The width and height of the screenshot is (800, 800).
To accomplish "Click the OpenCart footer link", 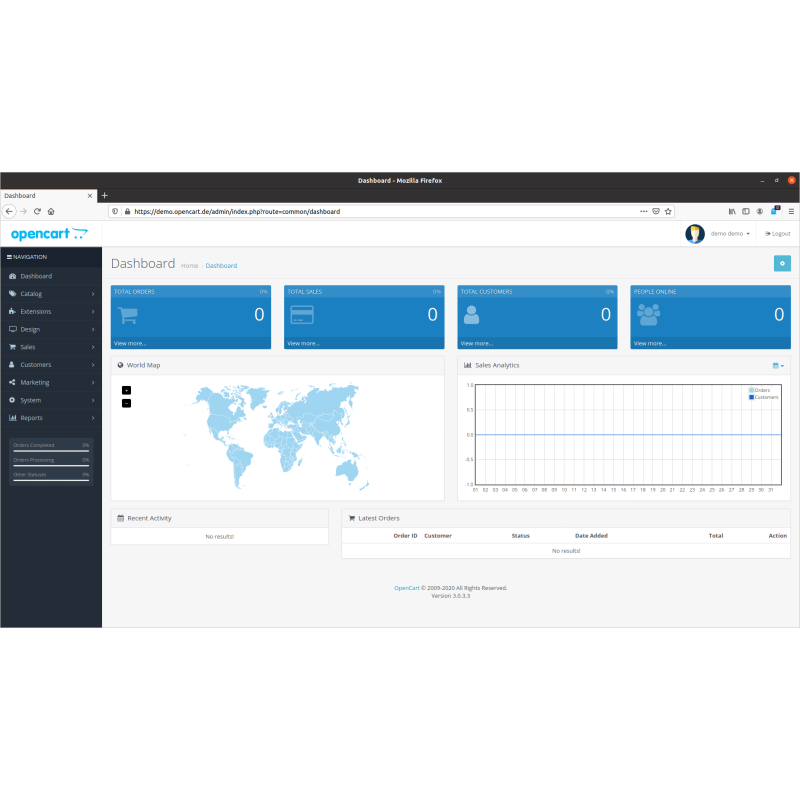I will click(x=406, y=588).
